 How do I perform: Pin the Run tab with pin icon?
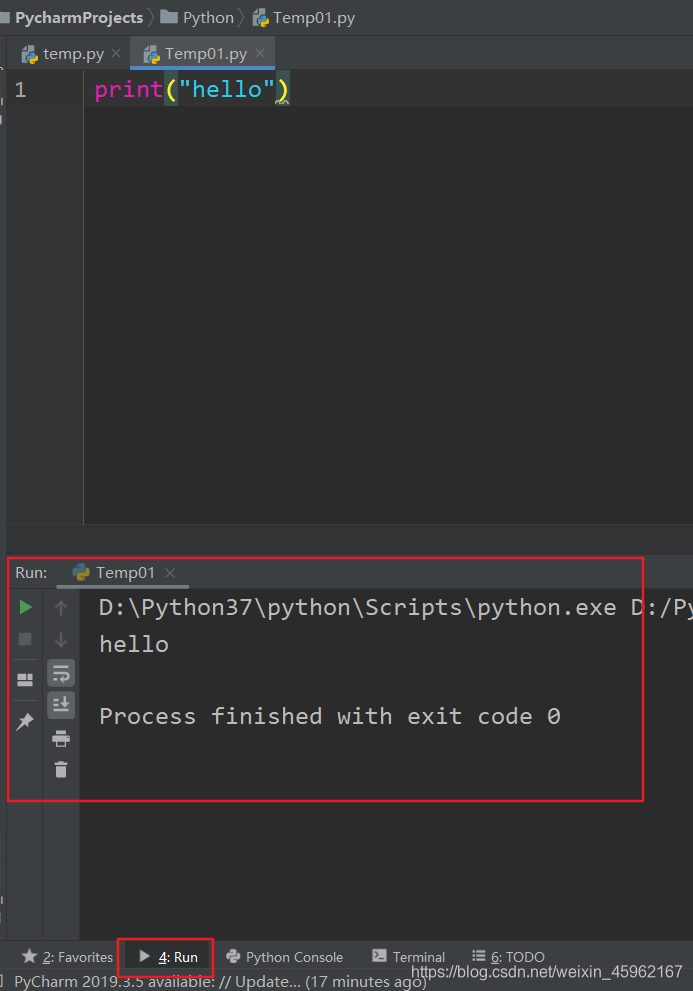click(25, 721)
